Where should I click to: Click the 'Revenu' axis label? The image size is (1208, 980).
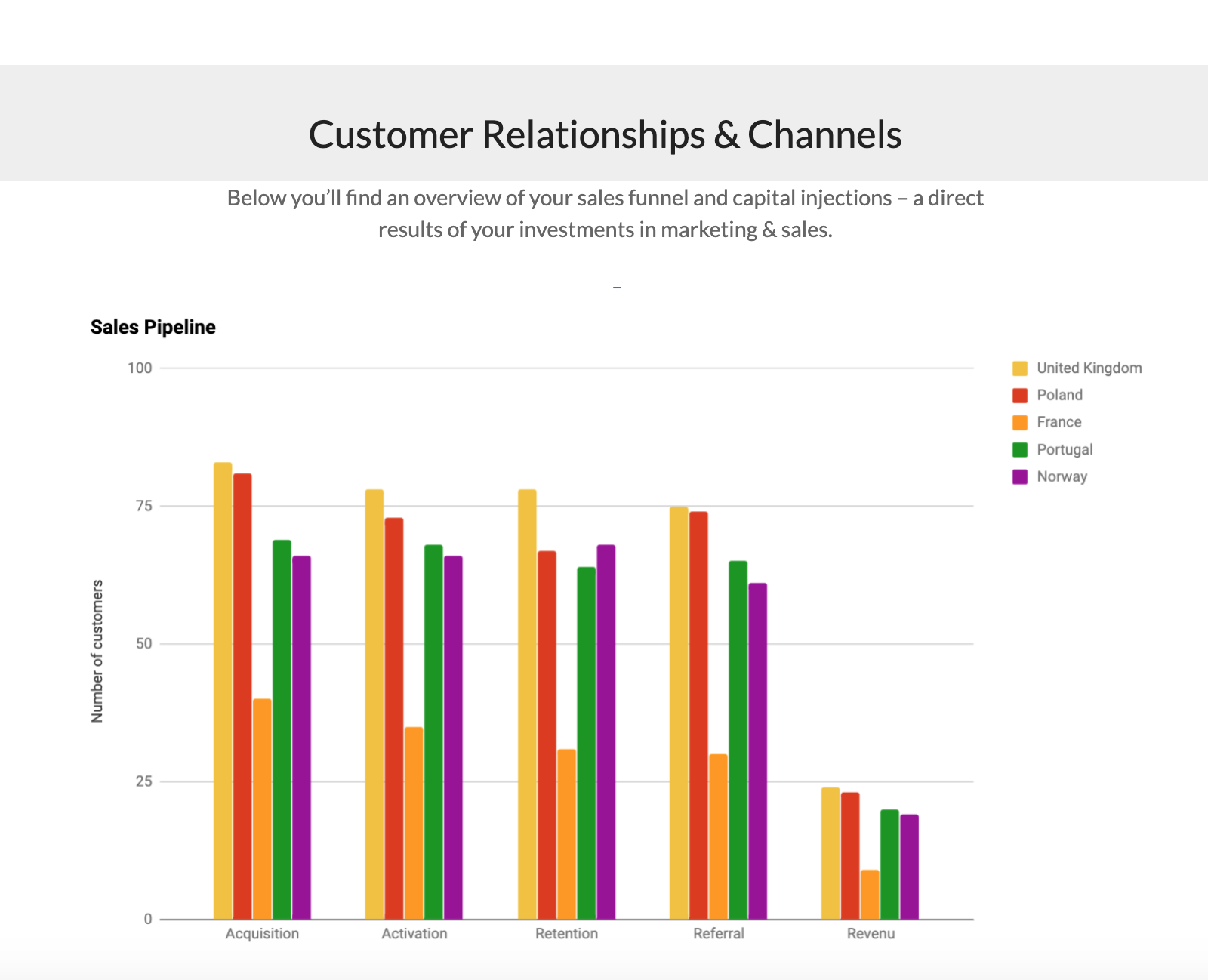tap(871, 934)
